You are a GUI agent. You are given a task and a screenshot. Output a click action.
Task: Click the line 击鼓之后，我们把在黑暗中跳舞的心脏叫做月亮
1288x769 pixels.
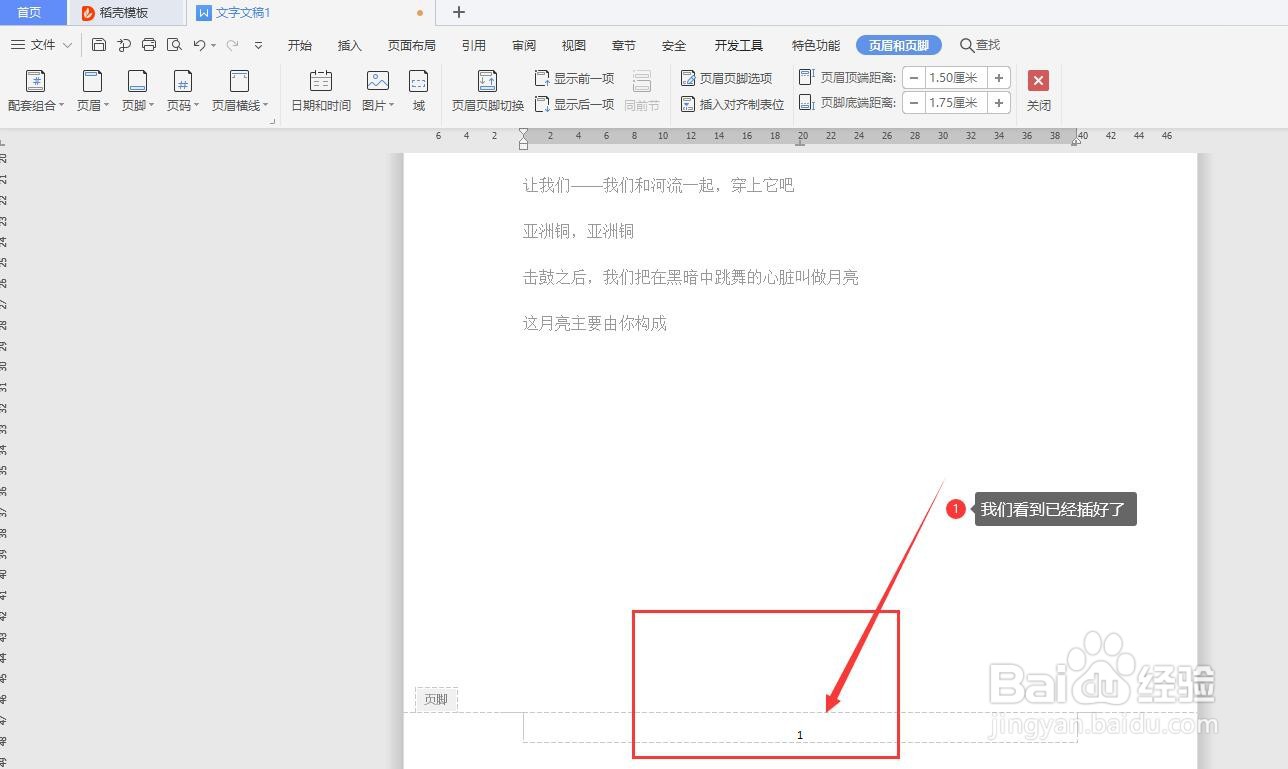[690, 277]
